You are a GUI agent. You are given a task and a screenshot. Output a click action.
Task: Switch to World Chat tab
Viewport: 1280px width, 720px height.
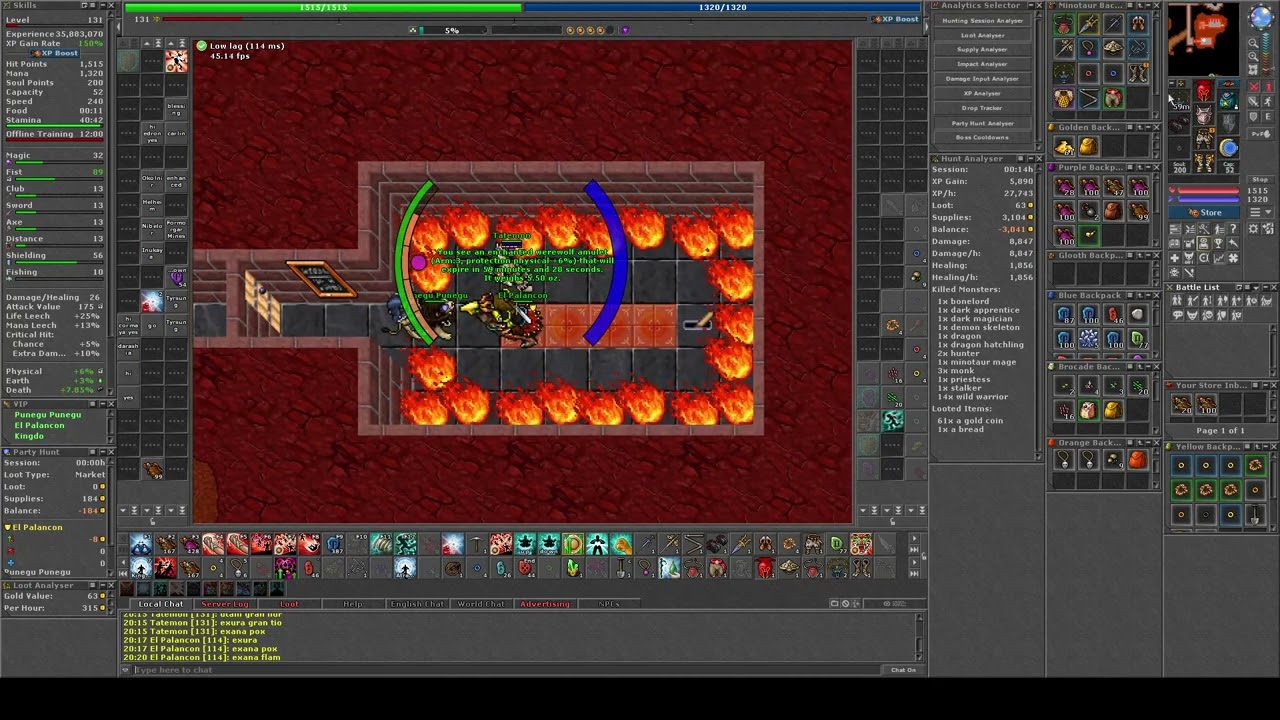pos(481,604)
